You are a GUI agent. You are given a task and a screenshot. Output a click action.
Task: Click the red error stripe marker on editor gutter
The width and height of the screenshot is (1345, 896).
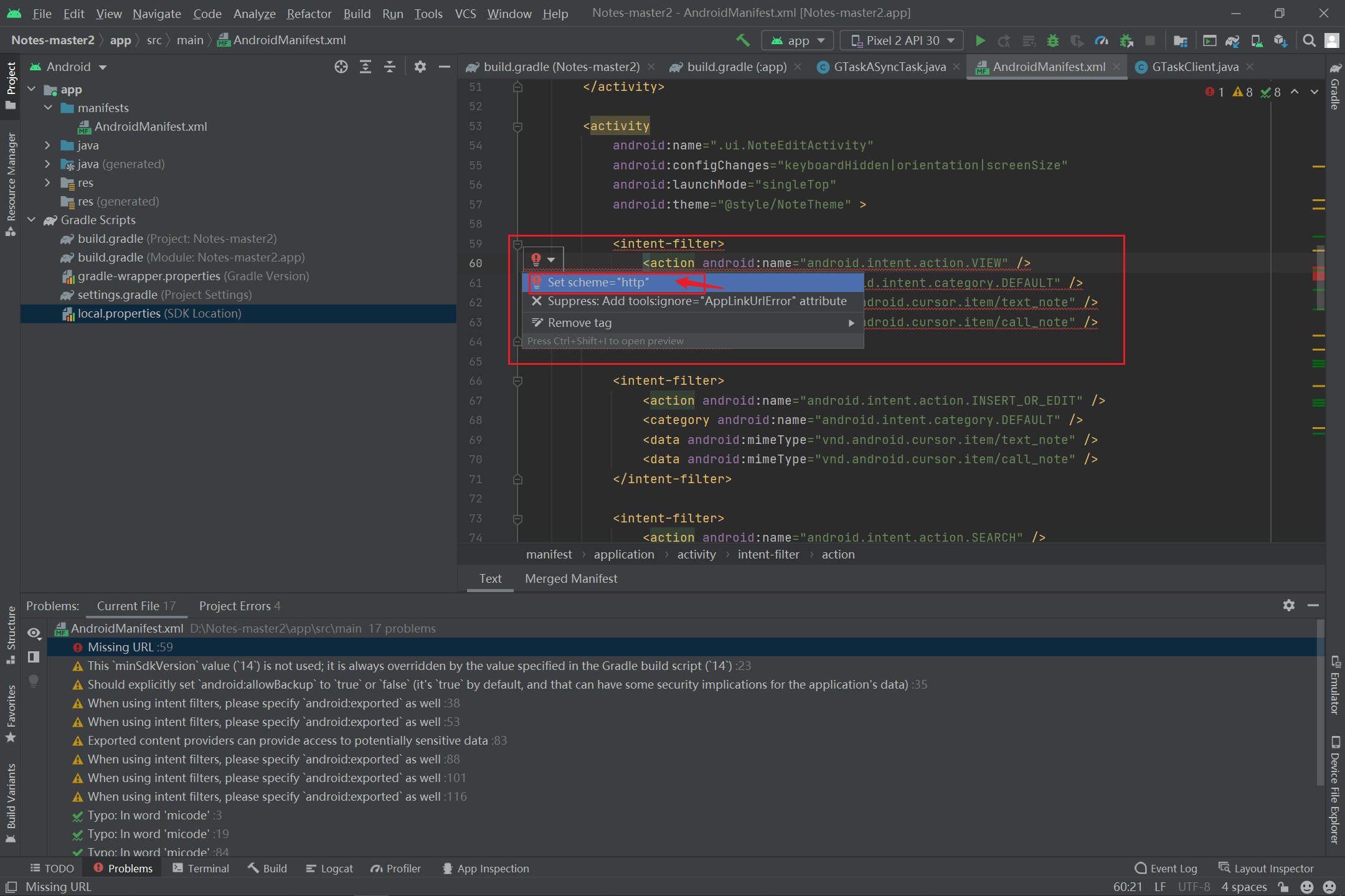1318,274
